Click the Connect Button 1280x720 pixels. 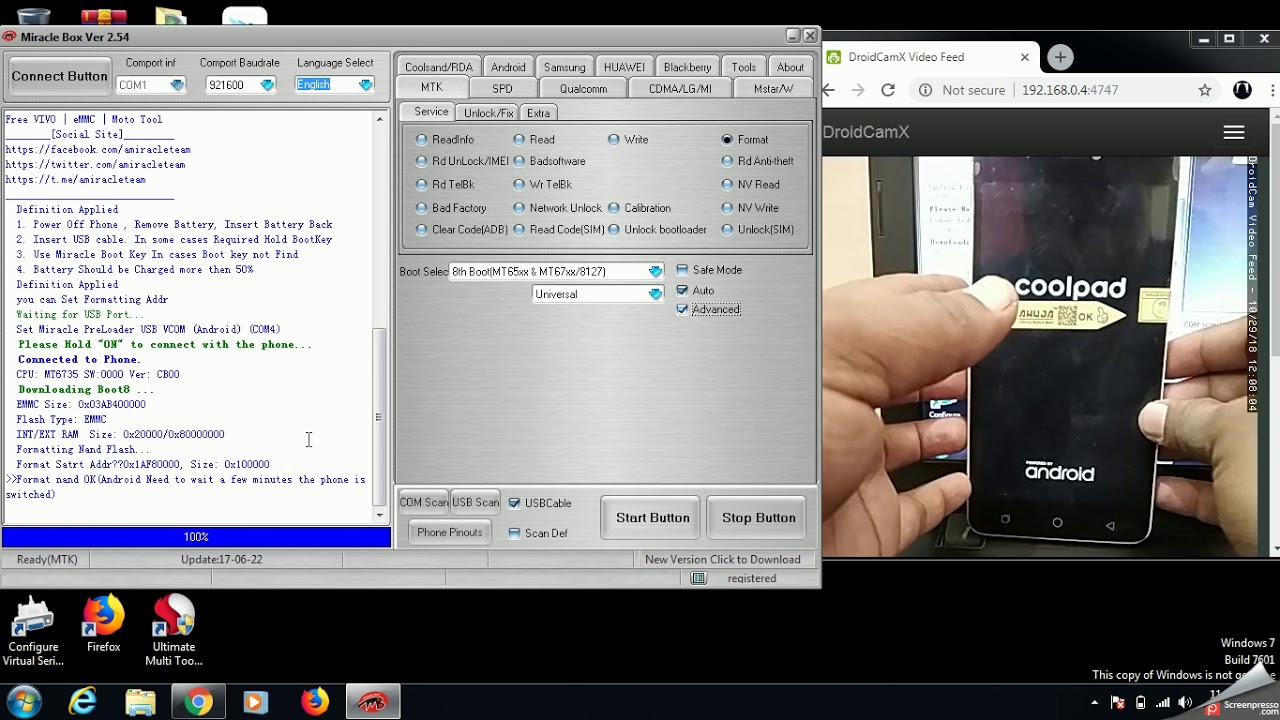point(59,76)
